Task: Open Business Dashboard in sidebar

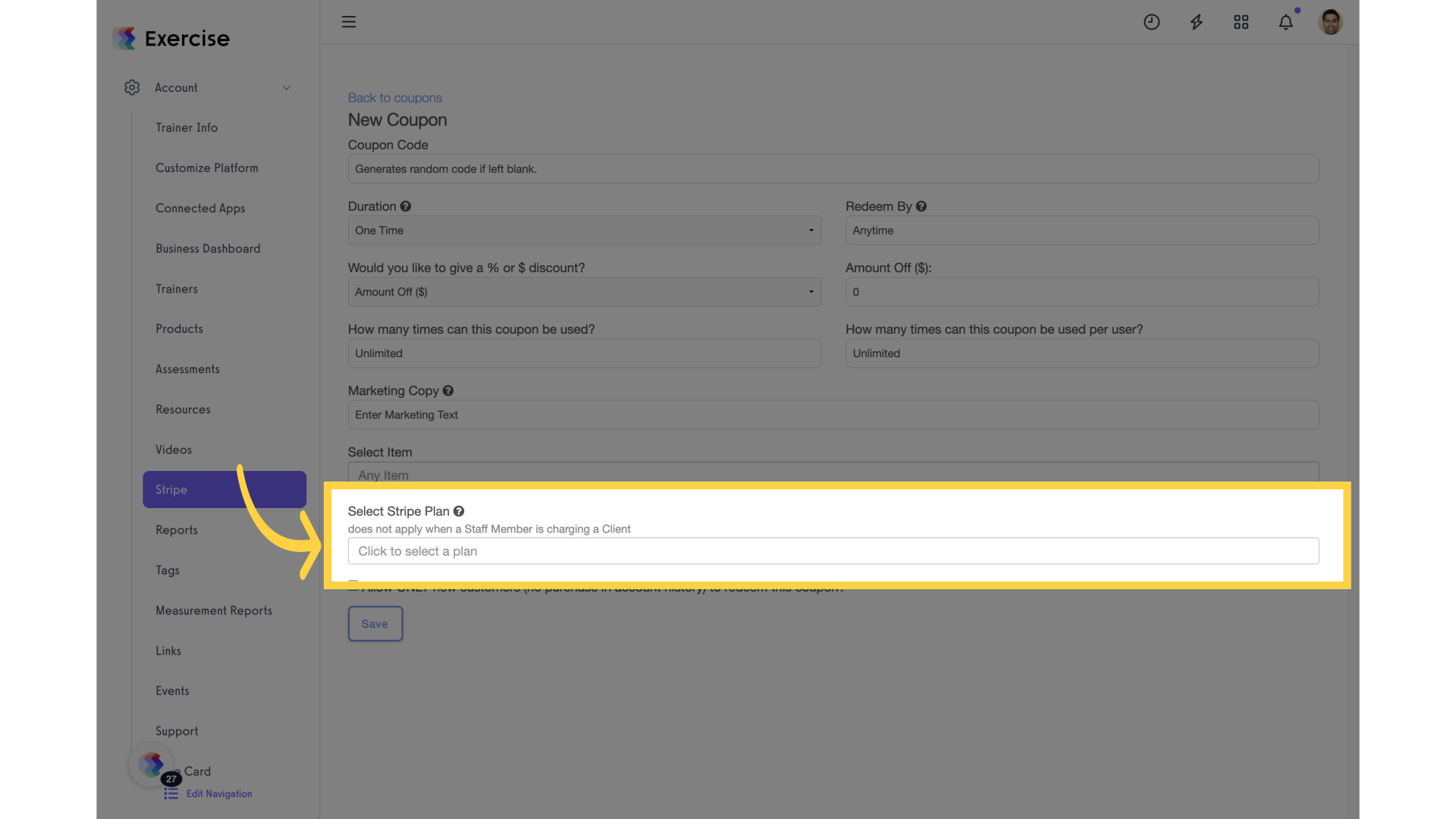Action: (x=208, y=249)
